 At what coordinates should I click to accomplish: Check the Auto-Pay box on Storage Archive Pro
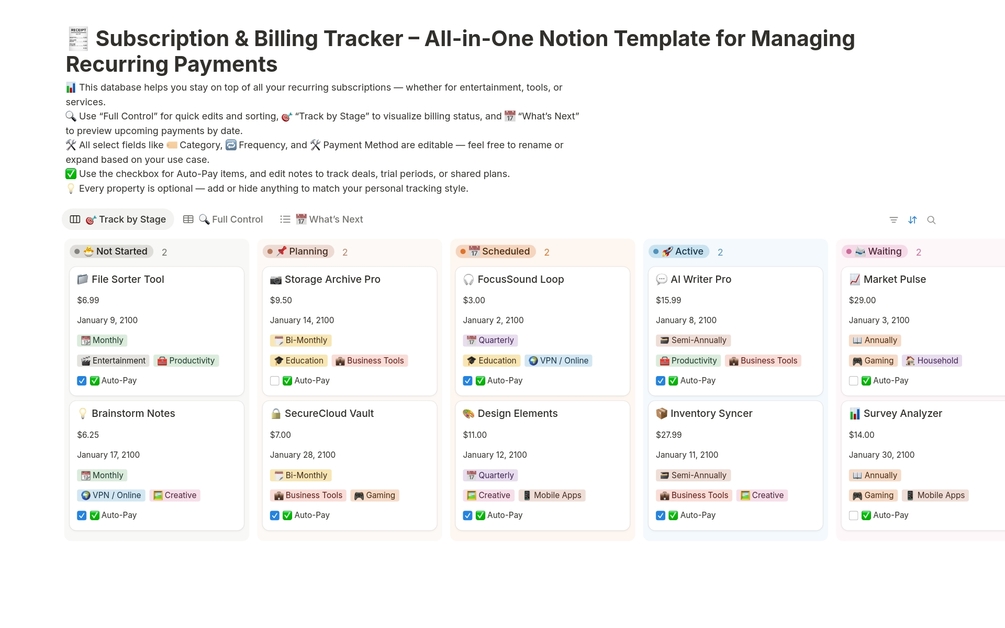pos(275,381)
